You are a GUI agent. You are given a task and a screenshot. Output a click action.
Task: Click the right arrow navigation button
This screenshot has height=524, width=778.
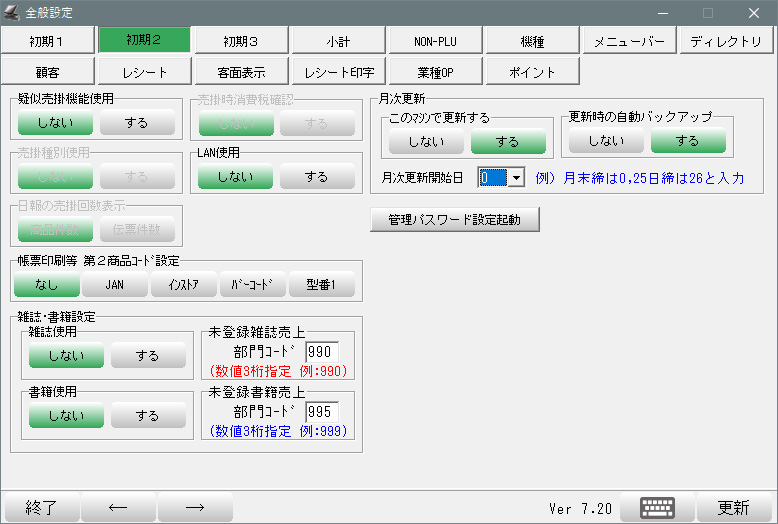point(195,507)
